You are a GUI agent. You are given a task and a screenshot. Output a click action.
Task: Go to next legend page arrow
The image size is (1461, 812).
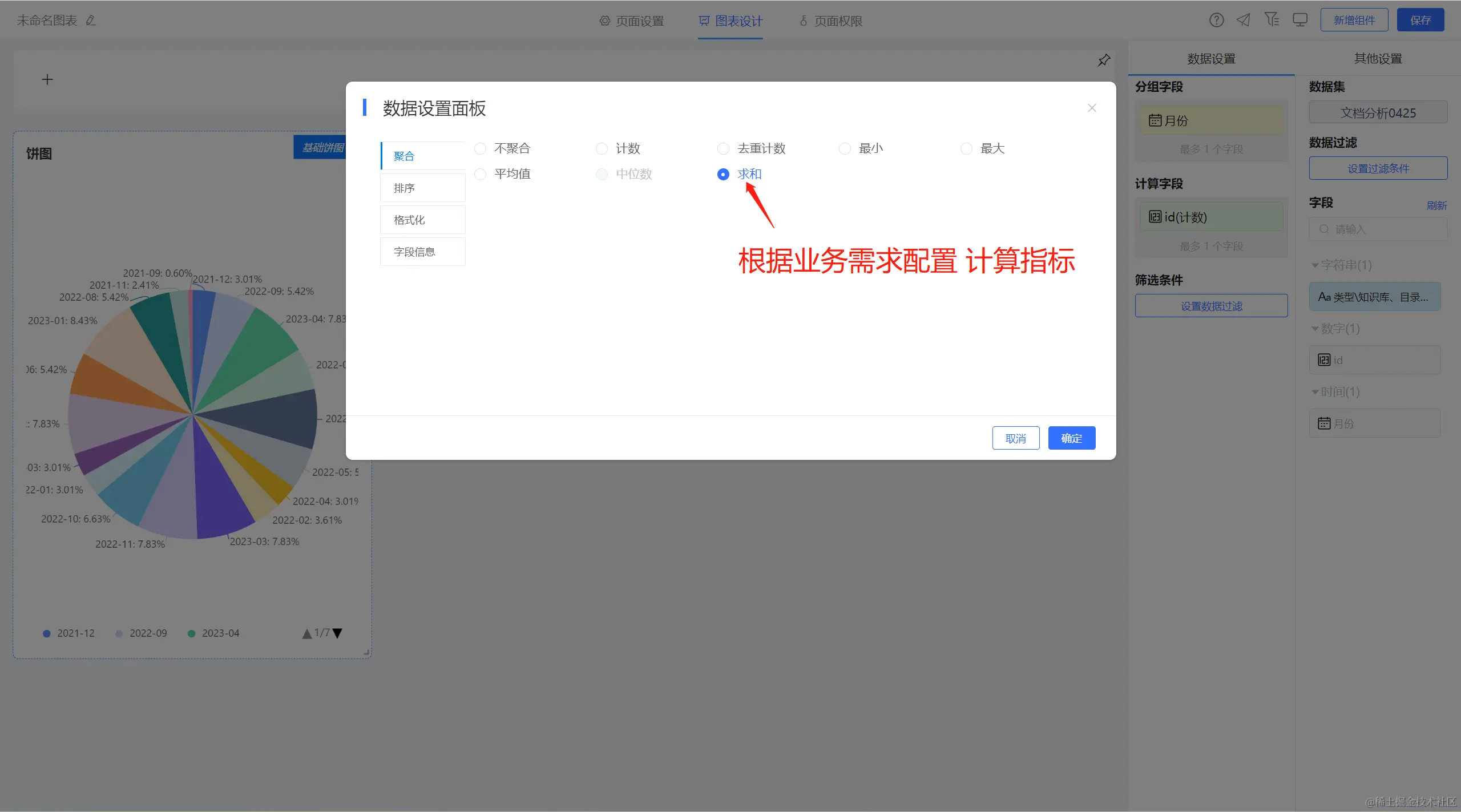pyautogui.click(x=338, y=633)
